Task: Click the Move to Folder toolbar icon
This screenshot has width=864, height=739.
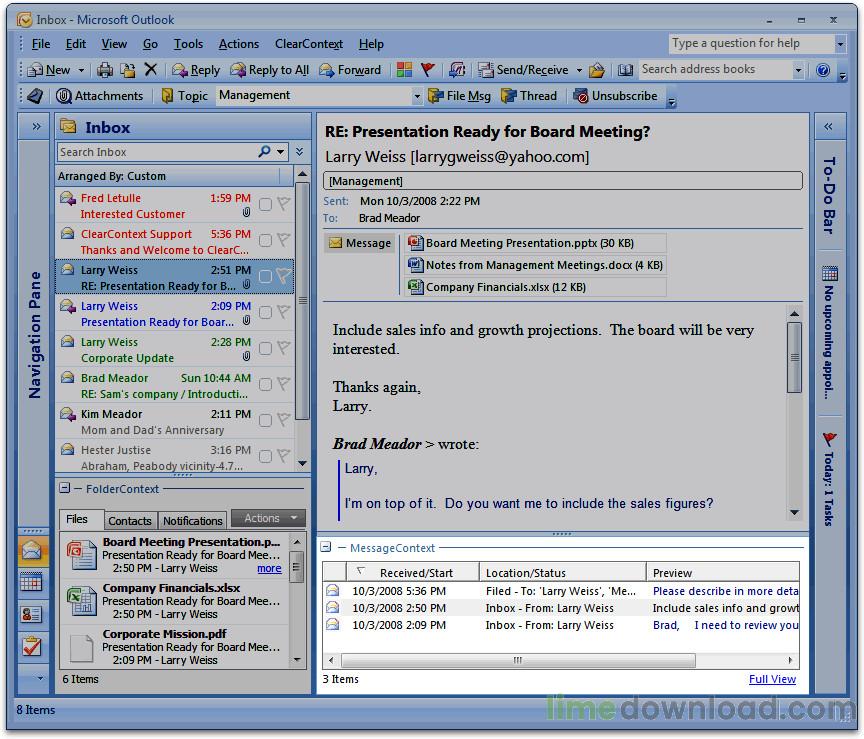Action: click(x=128, y=70)
